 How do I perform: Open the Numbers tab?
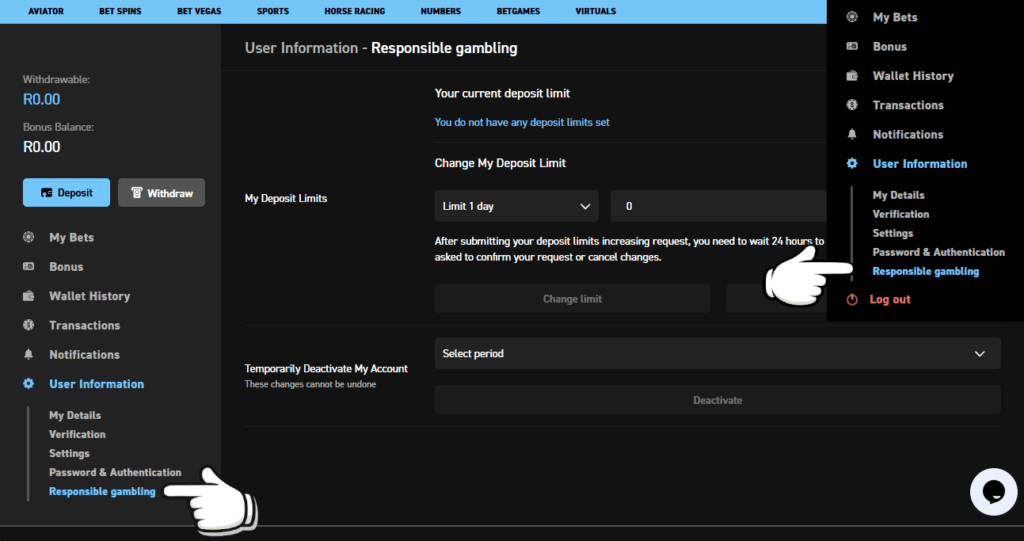(441, 11)
